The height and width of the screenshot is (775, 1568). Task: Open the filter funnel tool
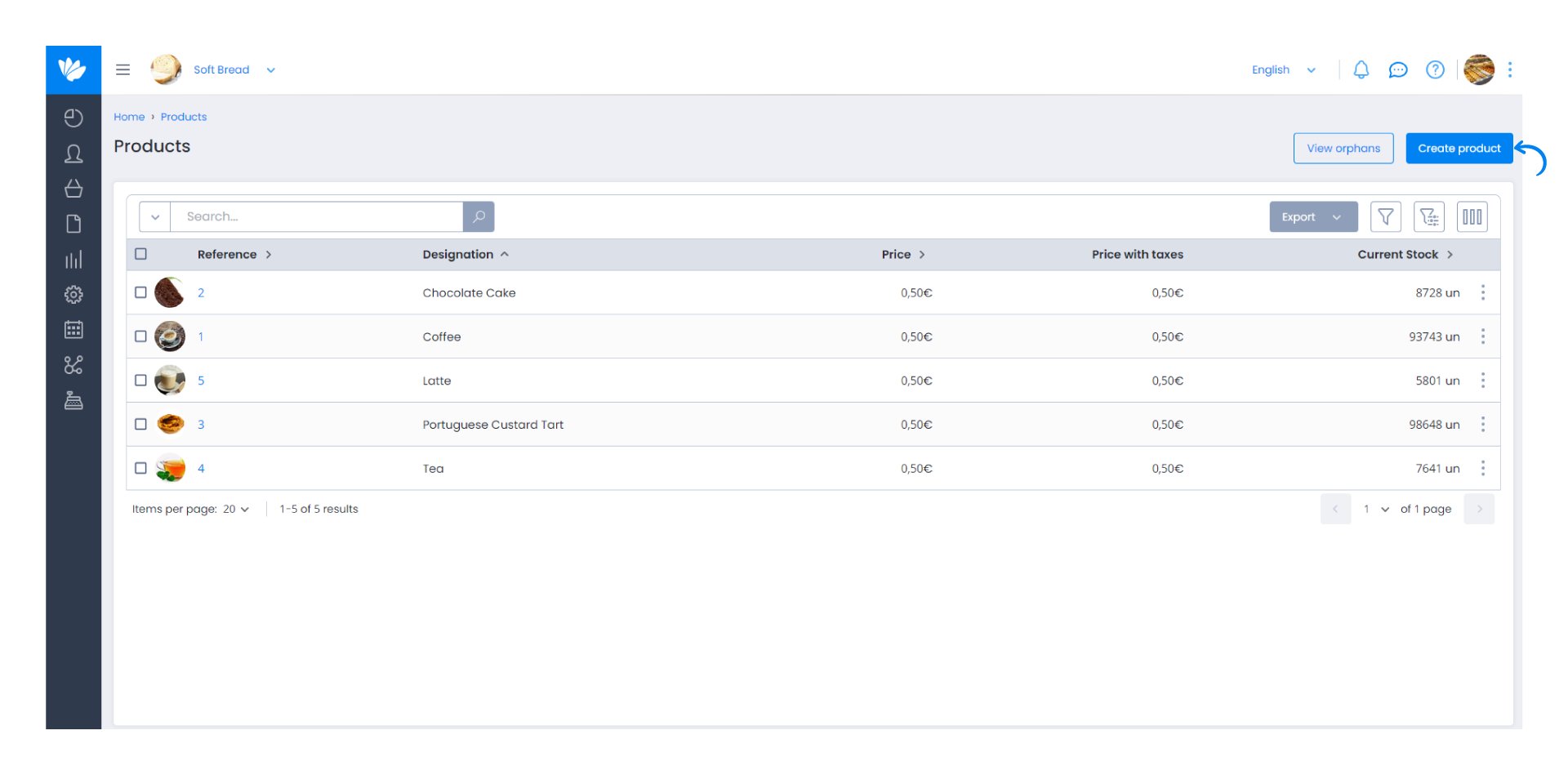(x=1386, y=216)
